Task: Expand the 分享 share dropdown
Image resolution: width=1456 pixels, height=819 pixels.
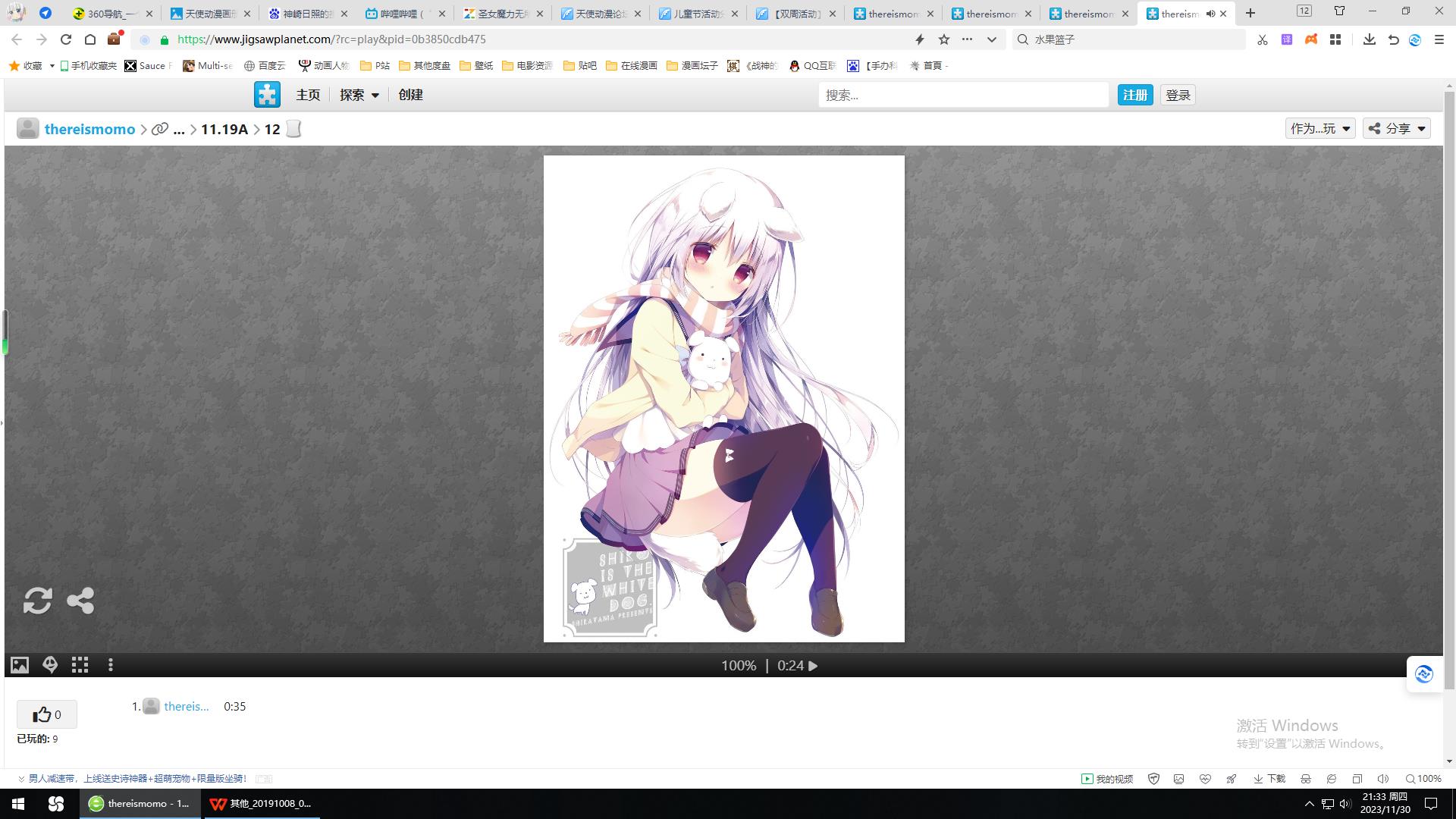Action: (x=1397, y=128)
